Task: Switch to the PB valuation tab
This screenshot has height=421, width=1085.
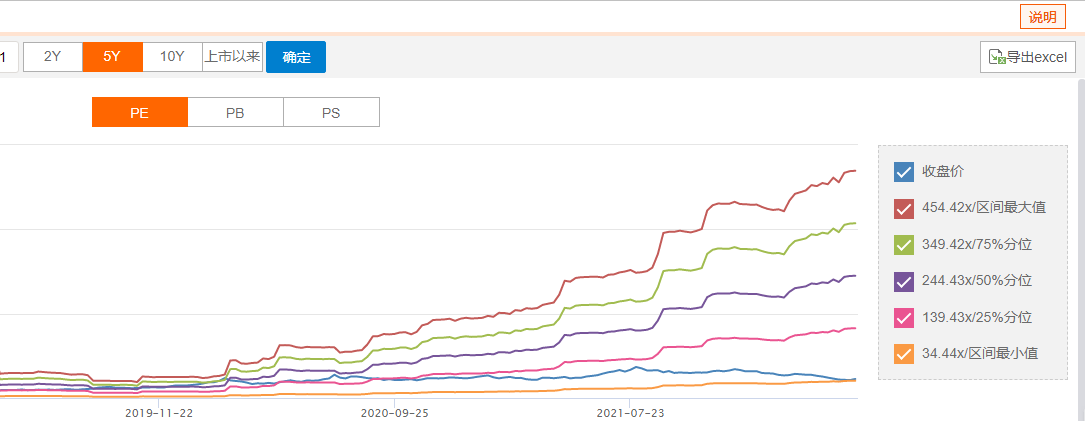Action: tap(235, 112)
